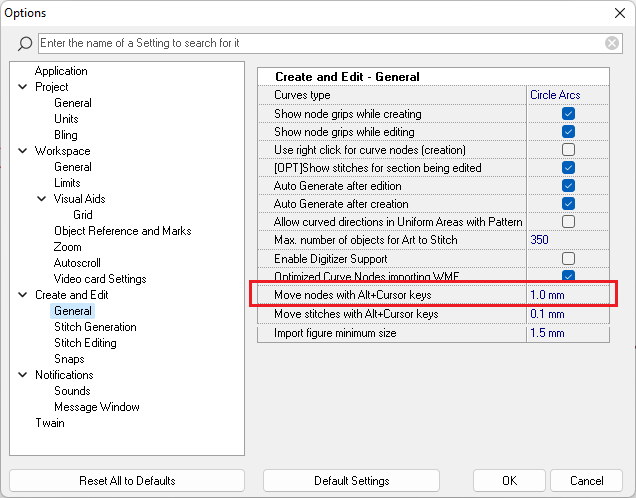This screenshot has height=498, width=636.
Task: Select Bling in the settings tree
Action: click(x=66, y=135)
